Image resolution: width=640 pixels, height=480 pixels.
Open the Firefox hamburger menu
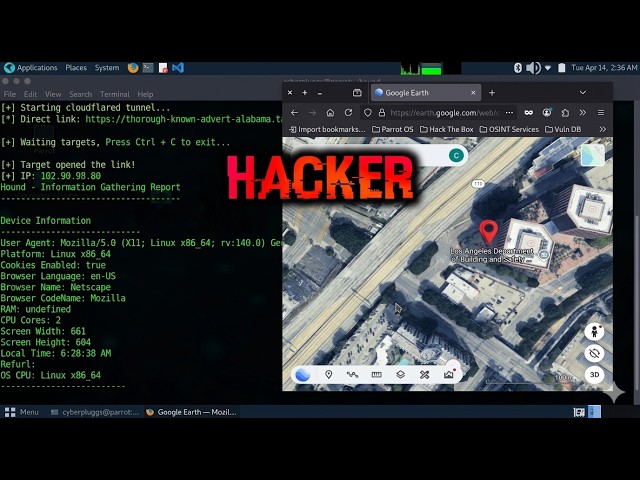[x=601, y=113]
